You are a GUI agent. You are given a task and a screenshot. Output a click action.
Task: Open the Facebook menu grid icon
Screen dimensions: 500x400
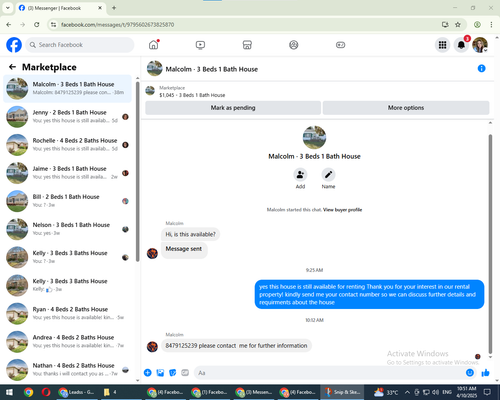tap(442, 45)
